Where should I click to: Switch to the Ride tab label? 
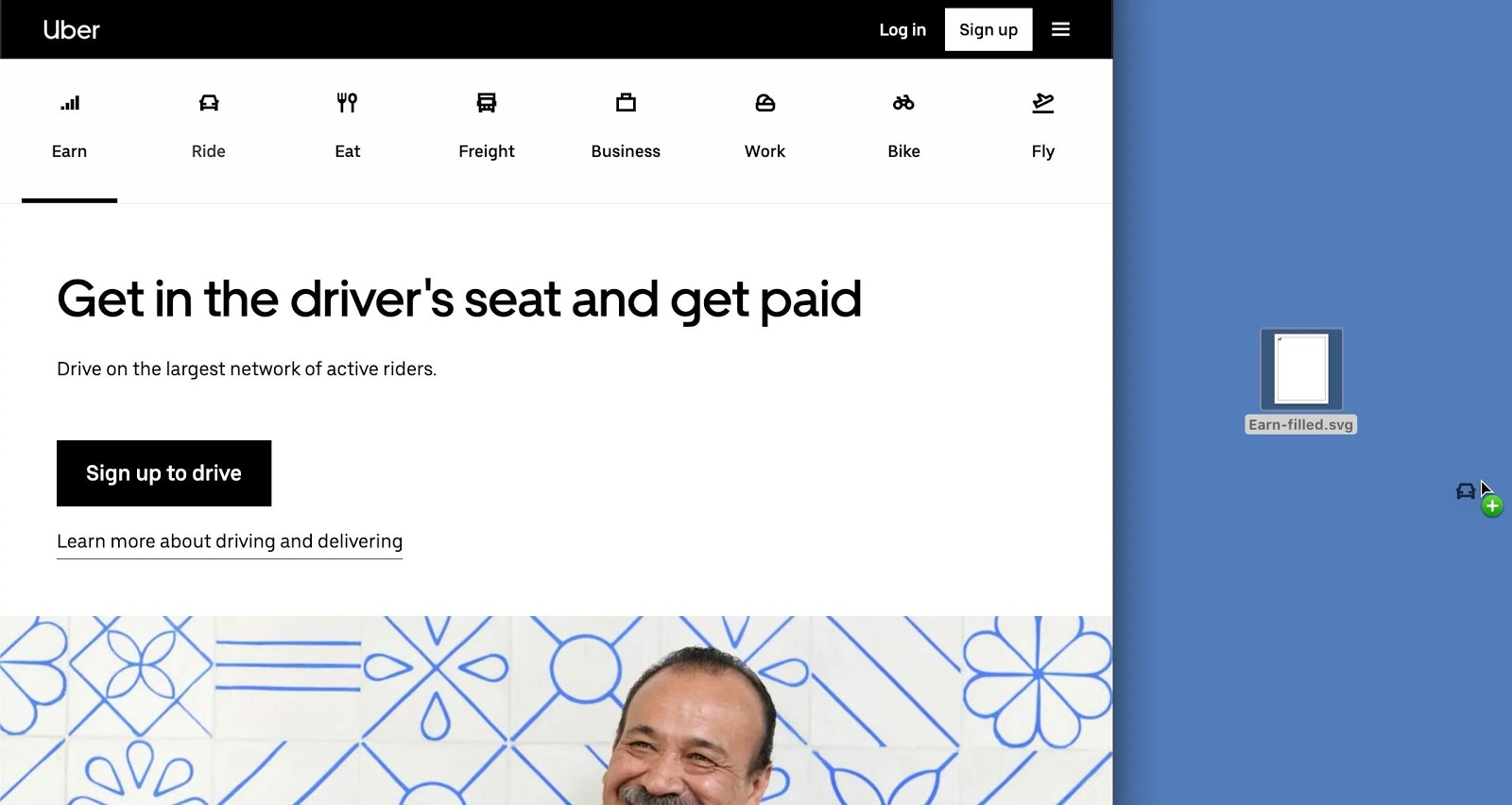point(209,151)
